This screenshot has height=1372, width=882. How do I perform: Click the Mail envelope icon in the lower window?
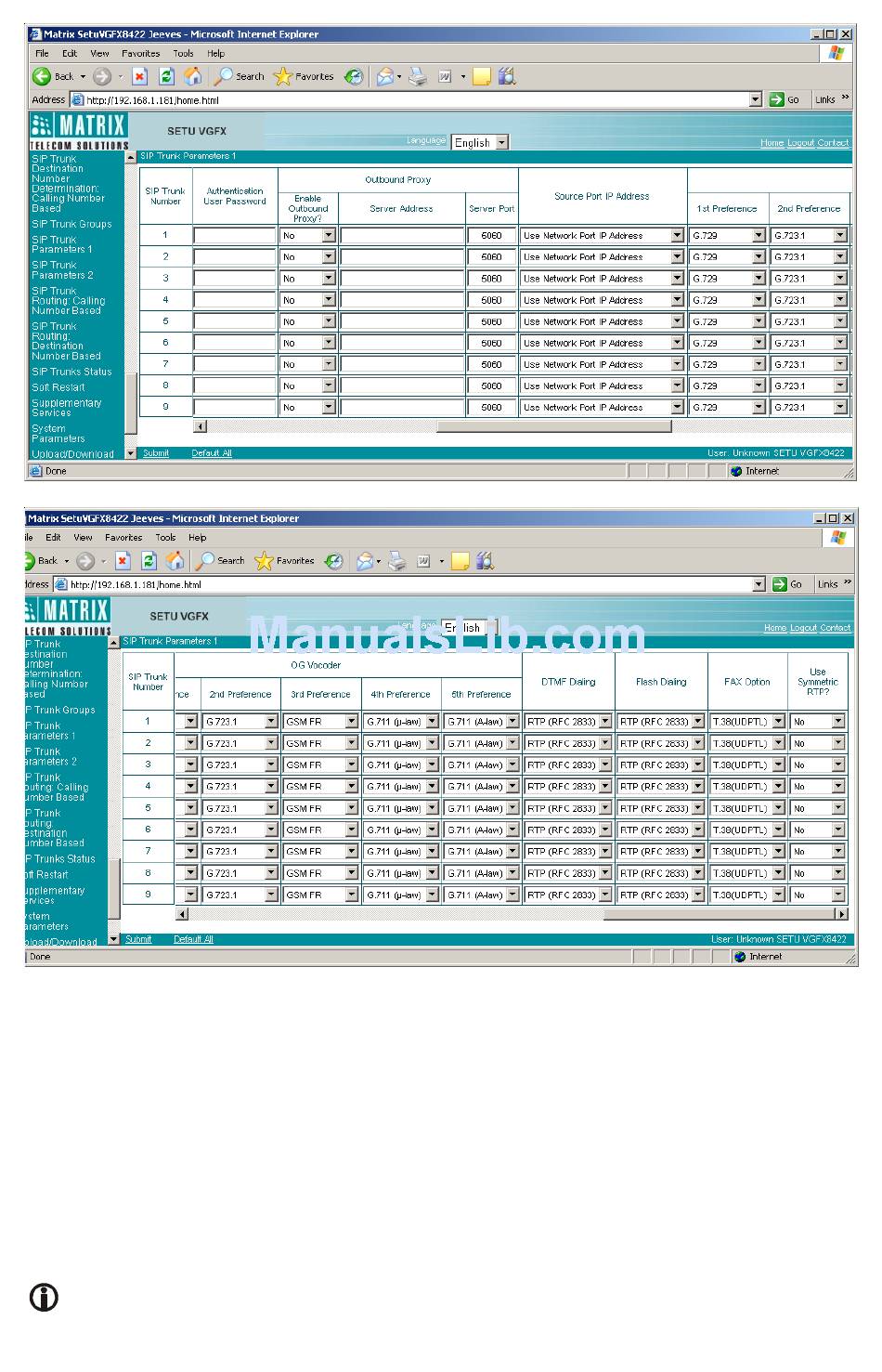[365, 561]
